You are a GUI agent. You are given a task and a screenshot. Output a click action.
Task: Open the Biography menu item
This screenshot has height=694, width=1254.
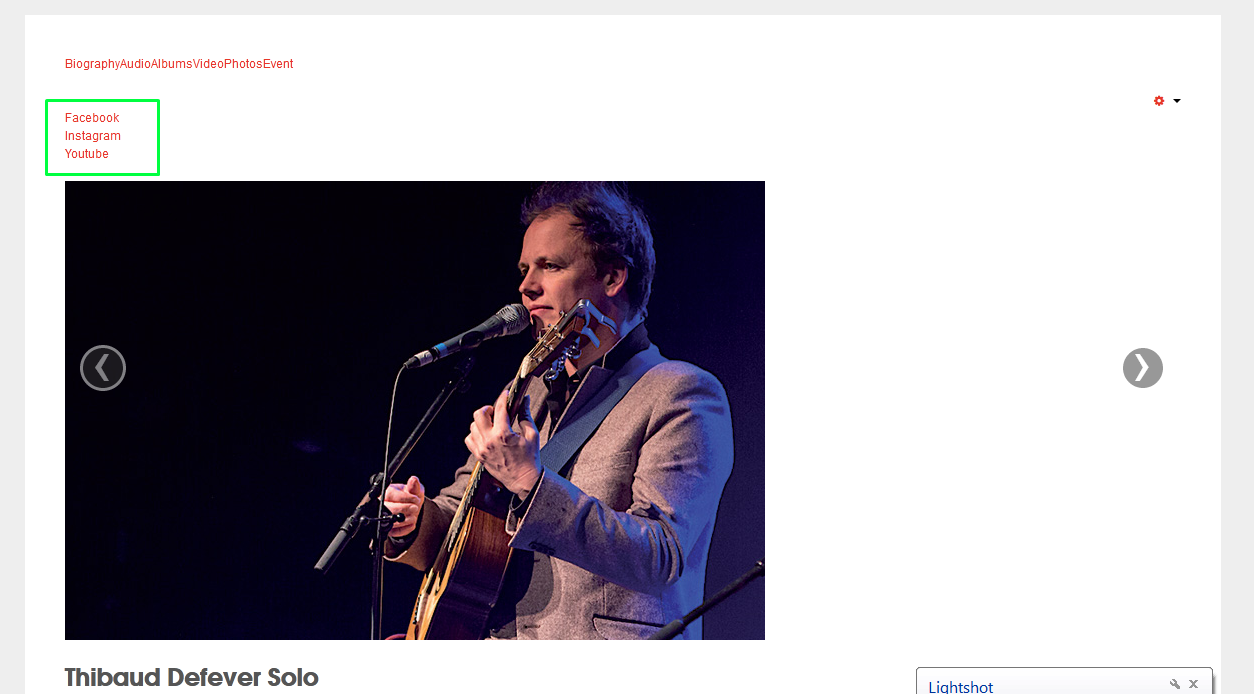(92, 64)
